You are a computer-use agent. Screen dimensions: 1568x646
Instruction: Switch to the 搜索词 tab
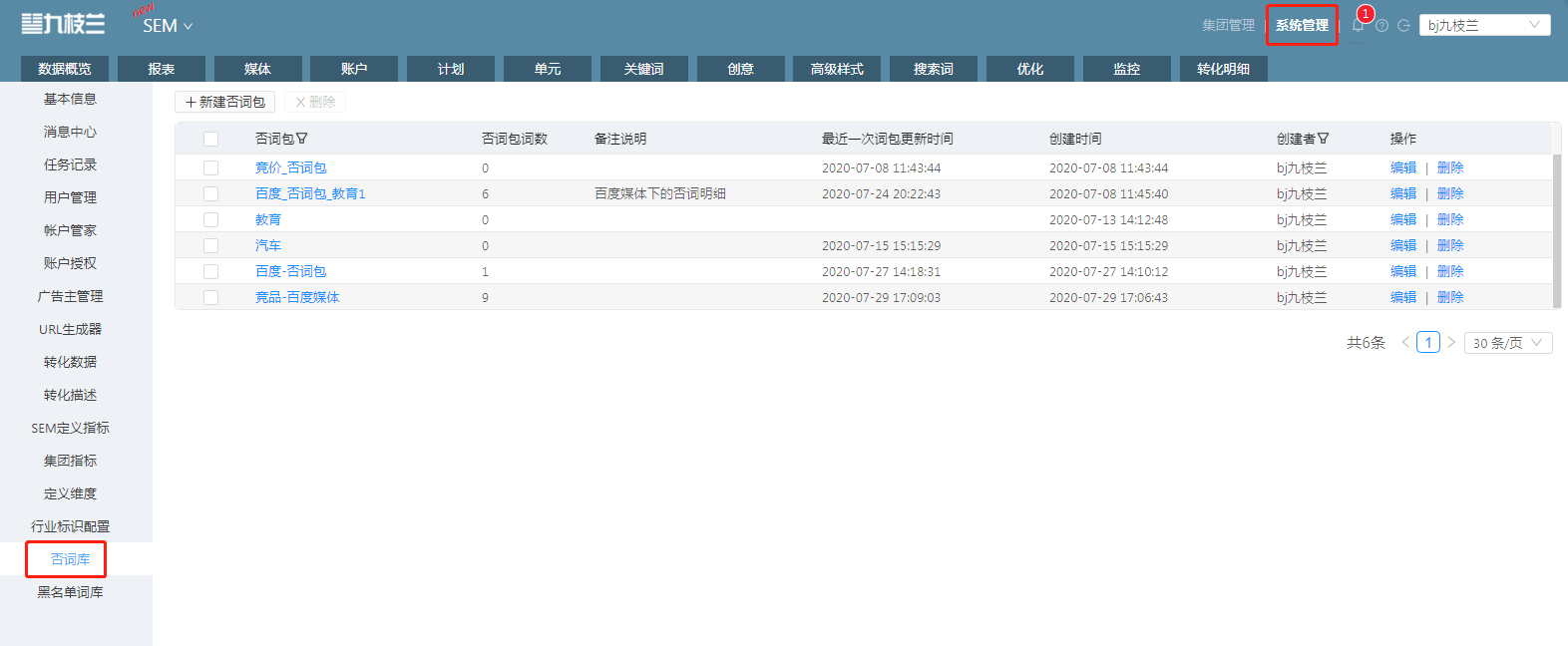tap(934, 69)
